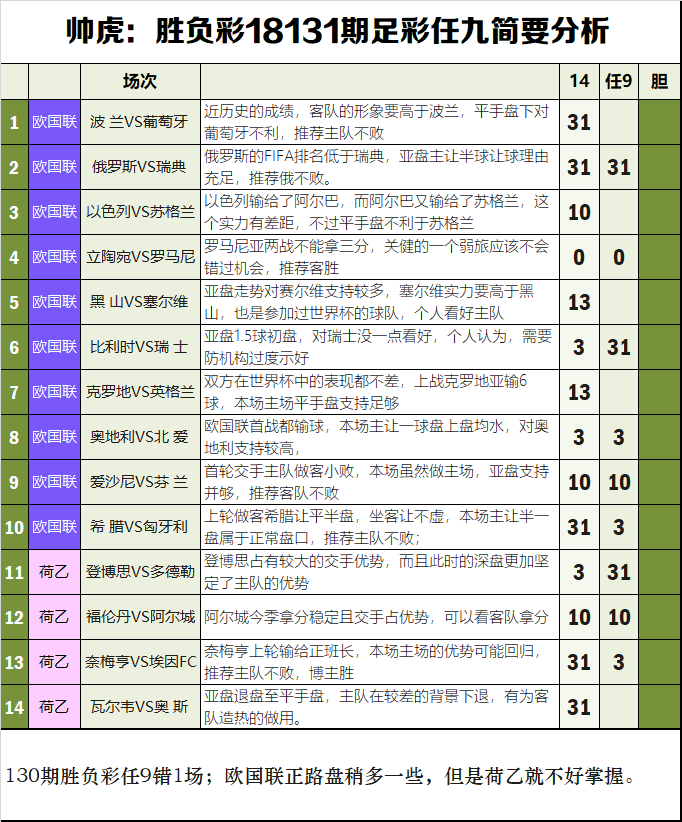The image size is (682, 822).
Task: Click match cell "登博思VS多德勒"
Action: [x=140, y=572]
